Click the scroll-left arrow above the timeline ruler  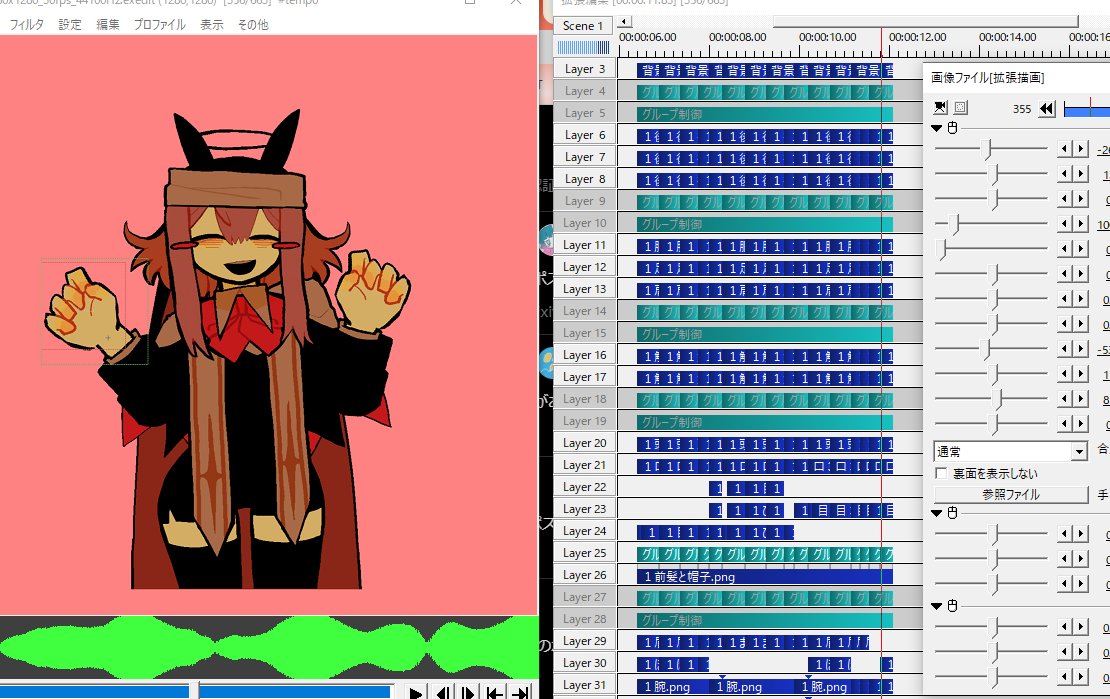coord(624,22)
